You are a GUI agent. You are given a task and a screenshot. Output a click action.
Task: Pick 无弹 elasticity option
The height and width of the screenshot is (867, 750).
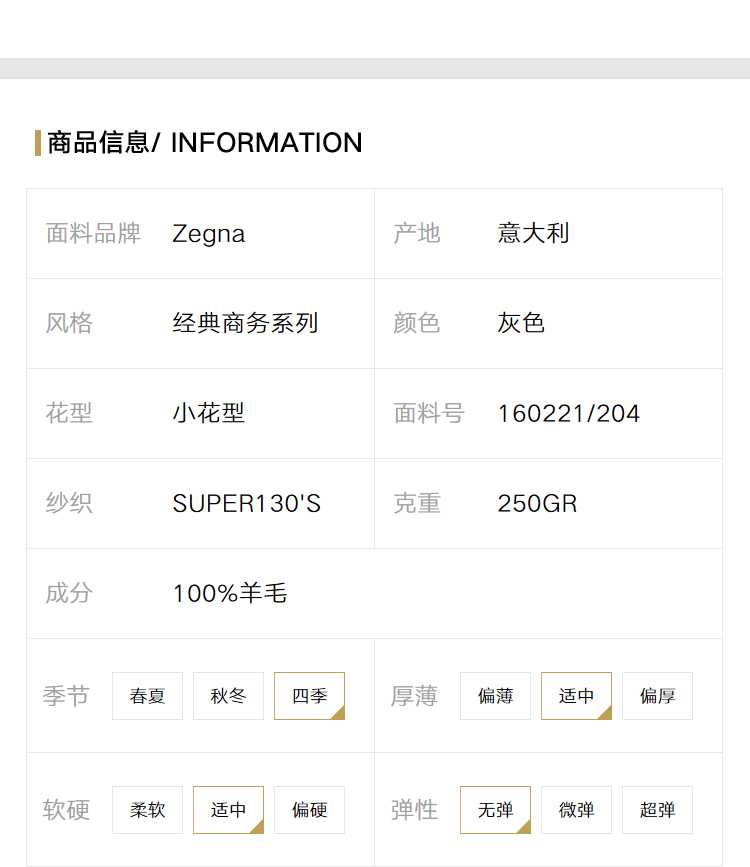click(495, 809)
